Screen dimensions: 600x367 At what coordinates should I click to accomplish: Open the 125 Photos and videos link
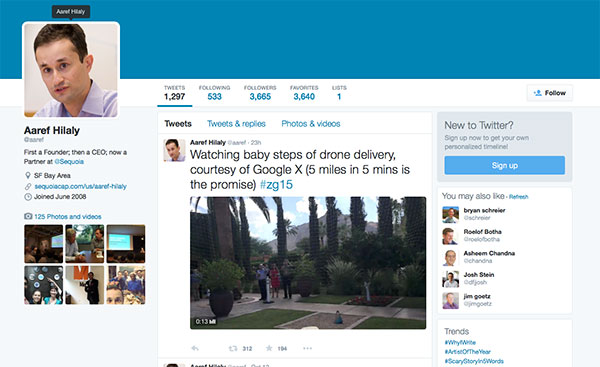tap(68, 217)
